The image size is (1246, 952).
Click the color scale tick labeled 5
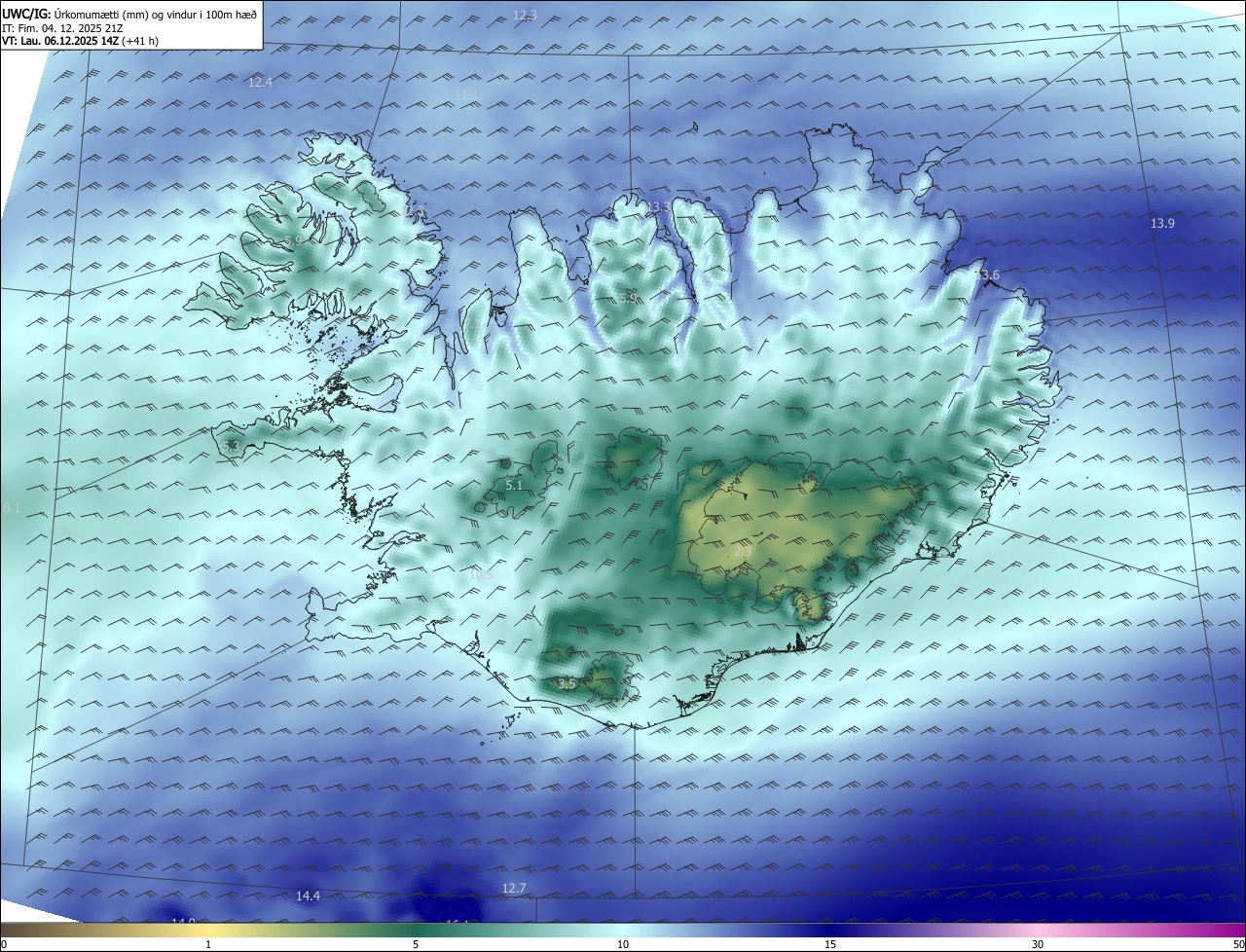click(416, 944)
